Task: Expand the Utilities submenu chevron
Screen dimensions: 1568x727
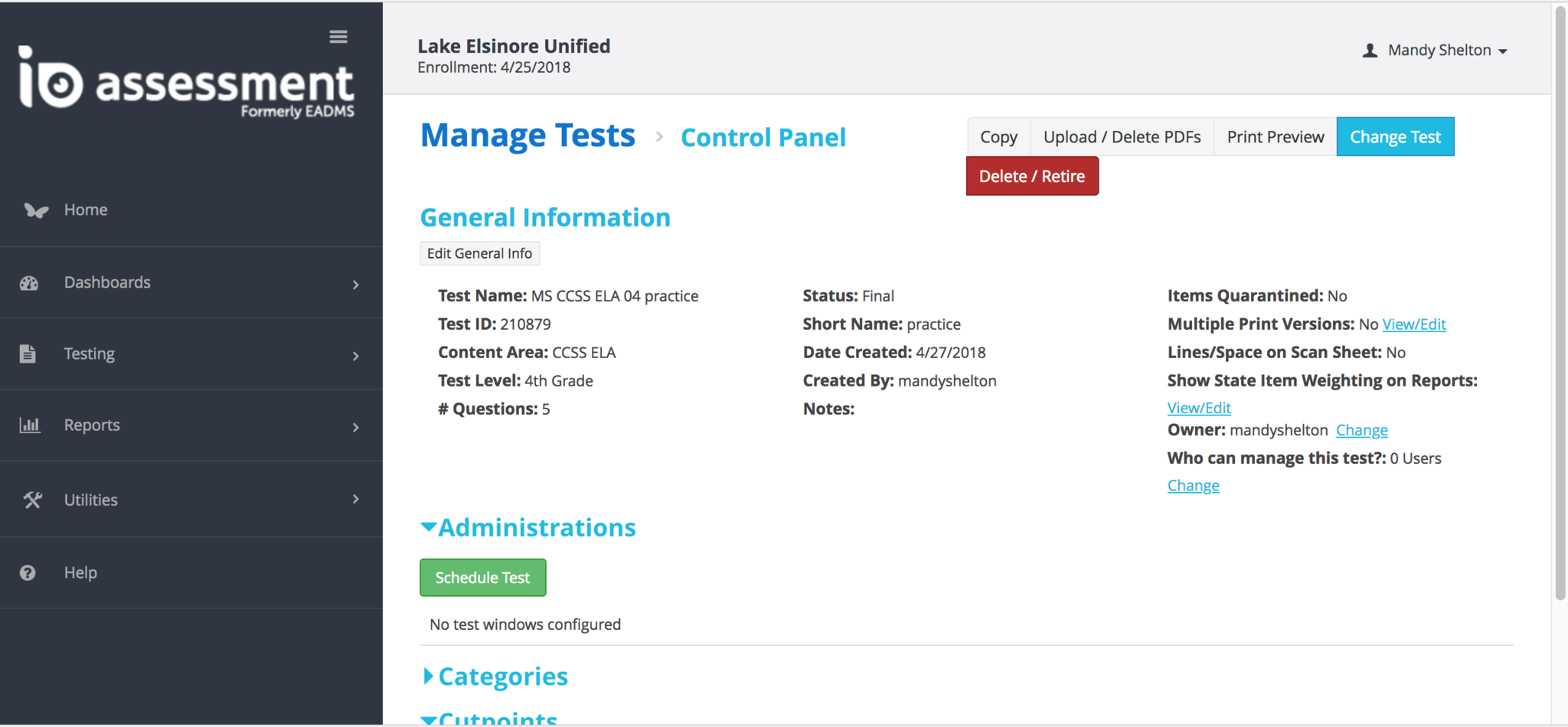Action: 355,499
